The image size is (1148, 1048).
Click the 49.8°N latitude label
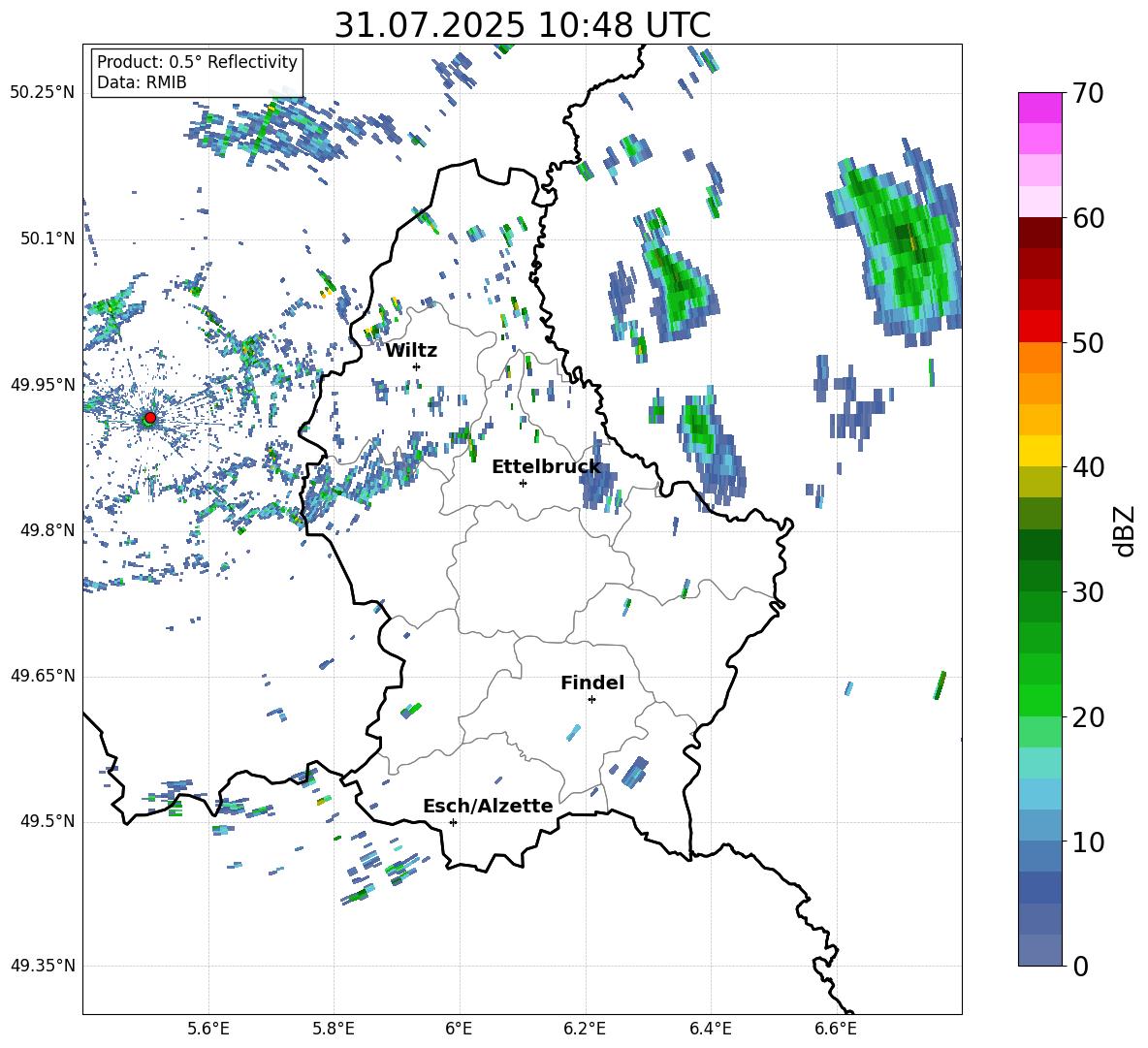[48, 530]
